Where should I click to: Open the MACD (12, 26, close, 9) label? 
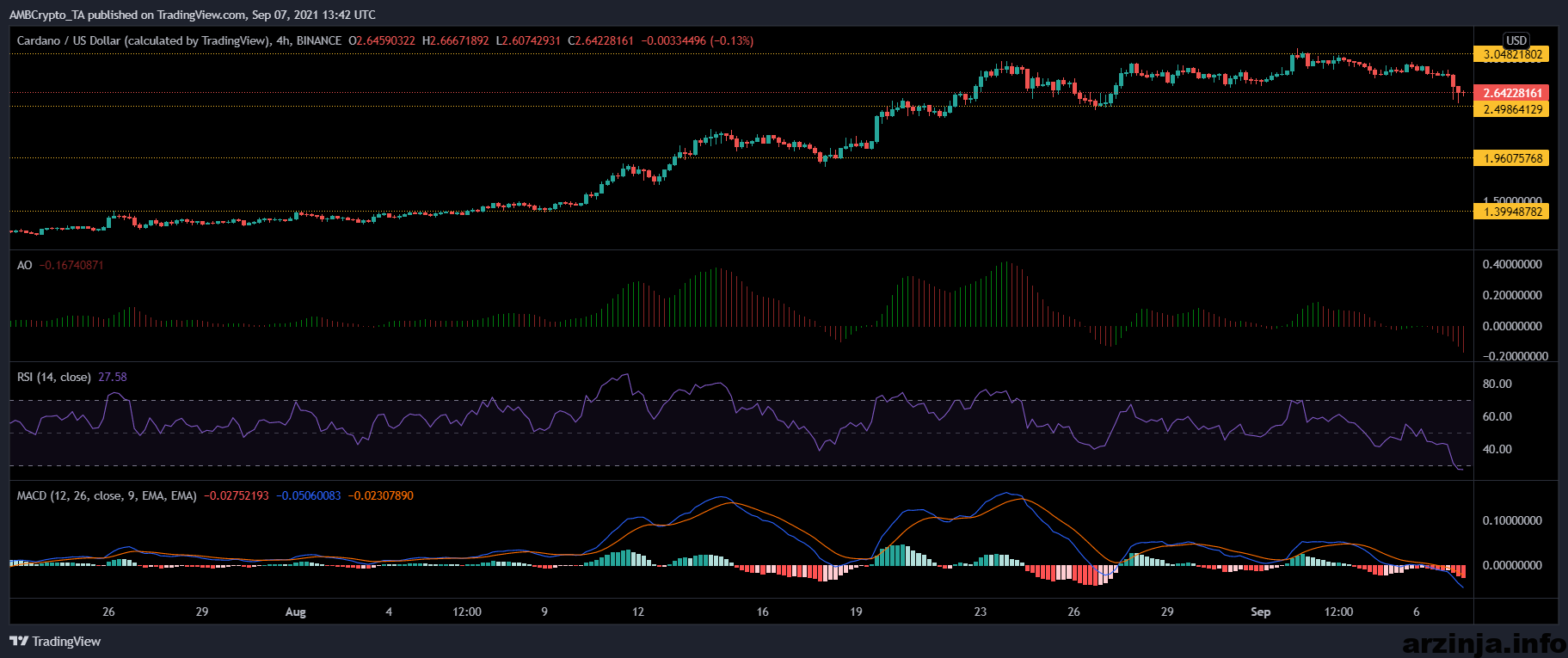[107, 495]
